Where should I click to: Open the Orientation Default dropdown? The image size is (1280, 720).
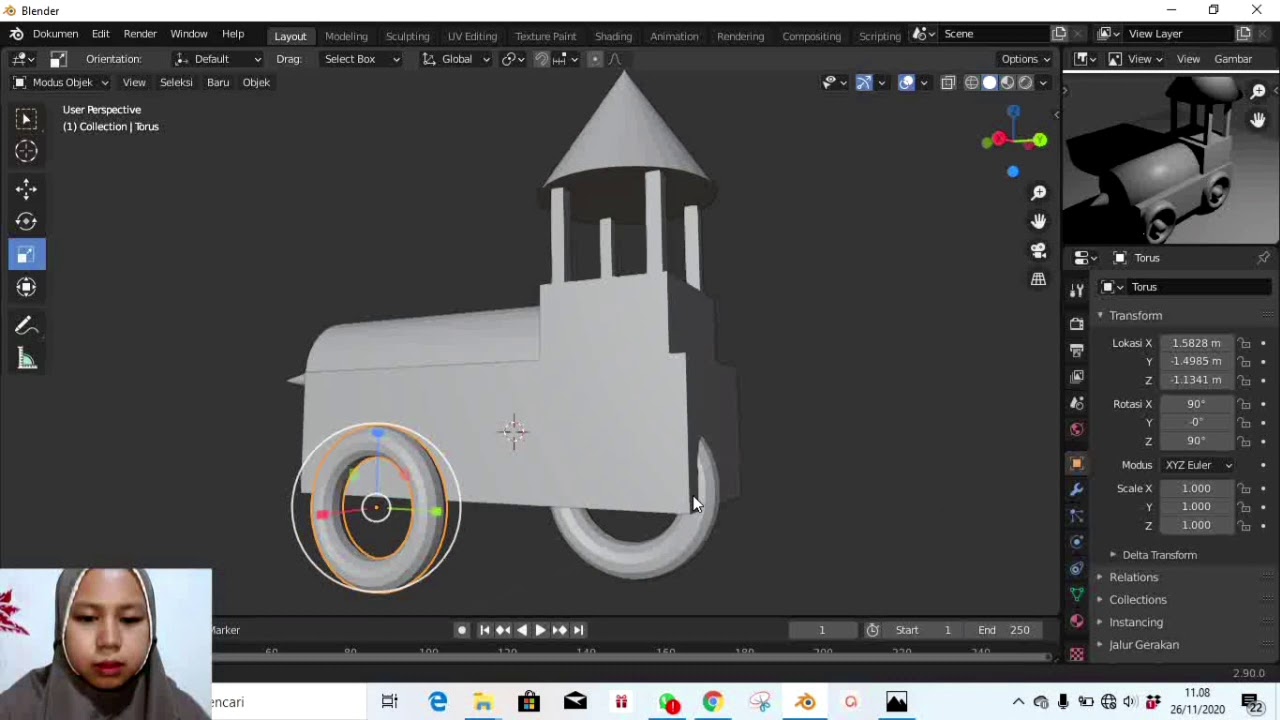pos(217,59)
